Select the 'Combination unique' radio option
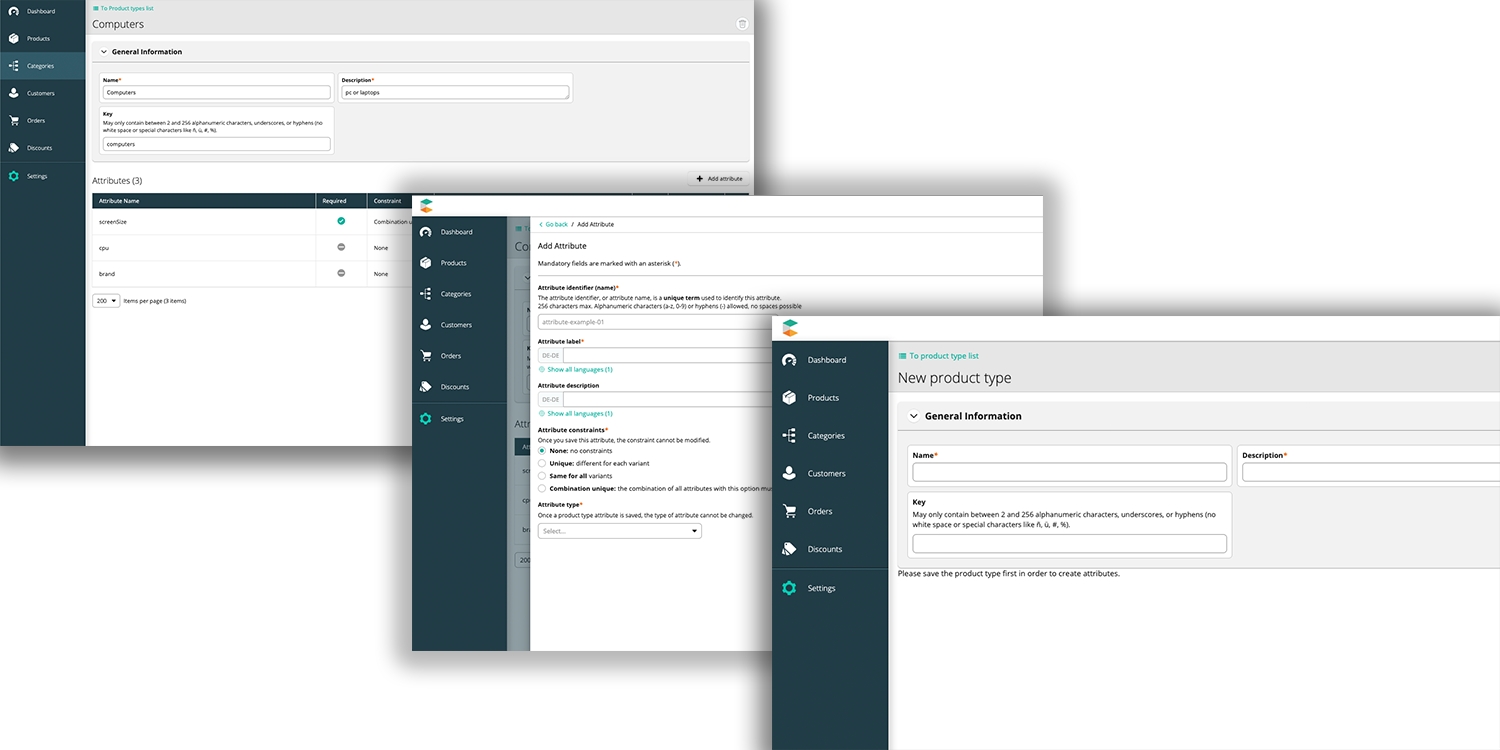This screenshot has height=750, width=1500. [x=542, y=489]
